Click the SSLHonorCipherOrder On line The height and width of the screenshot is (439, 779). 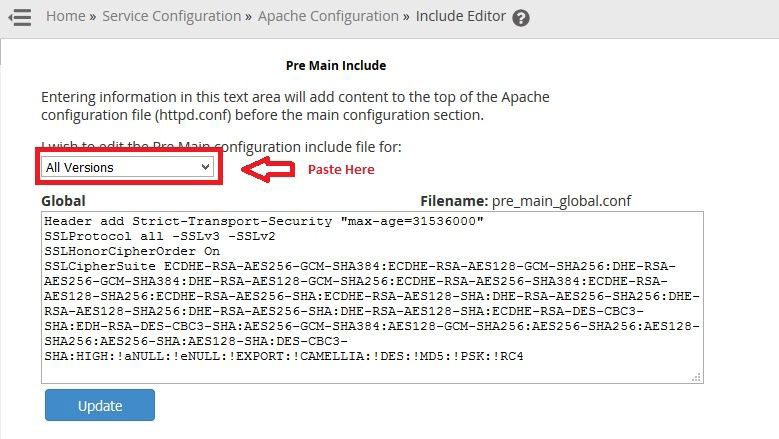(132, 251)
